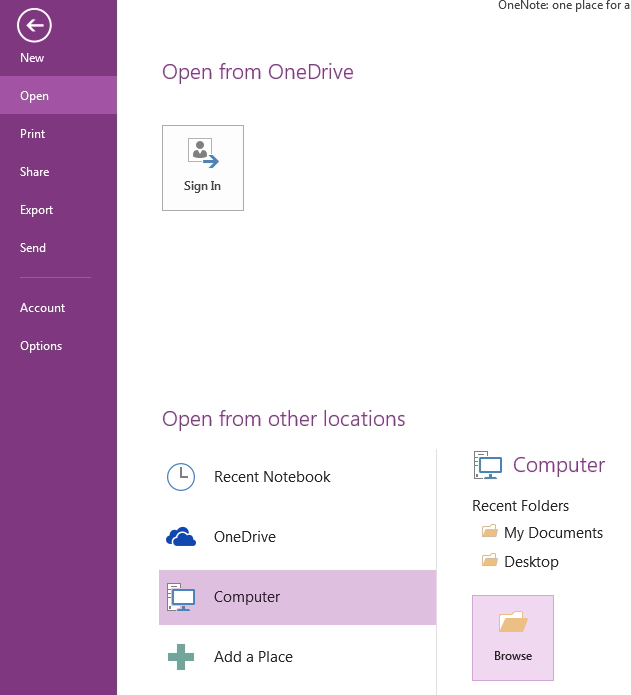Open OneNote Options
This screenshot has height=695, width=631.
point(41,346)
